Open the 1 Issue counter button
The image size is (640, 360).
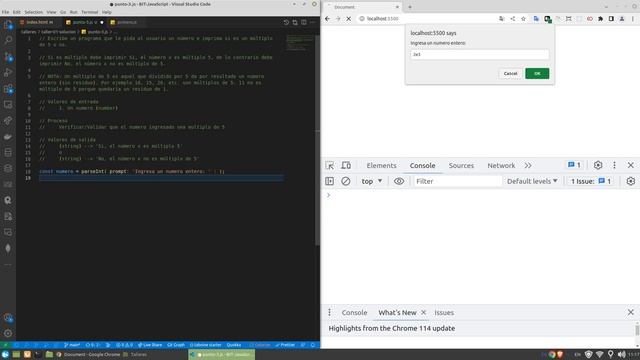(591, 181)
